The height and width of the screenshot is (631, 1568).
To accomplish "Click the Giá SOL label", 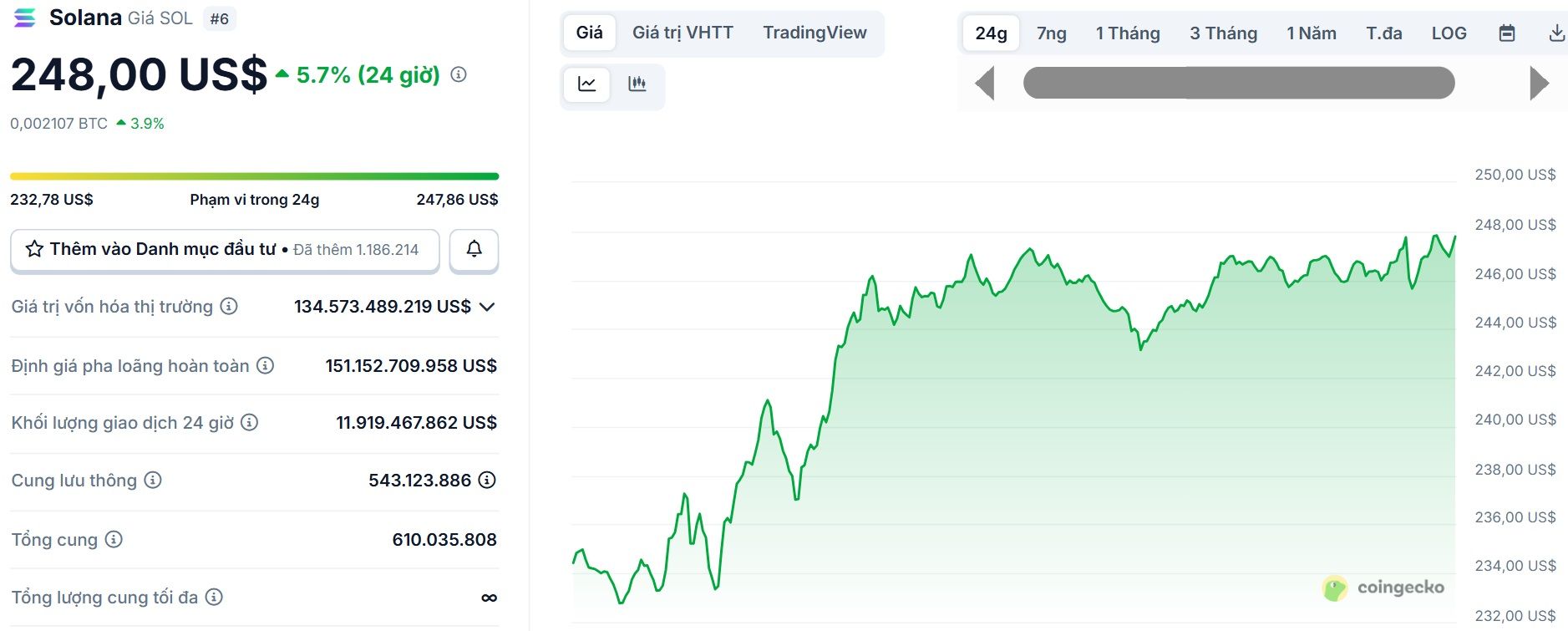I will click(x=160, y=18).
